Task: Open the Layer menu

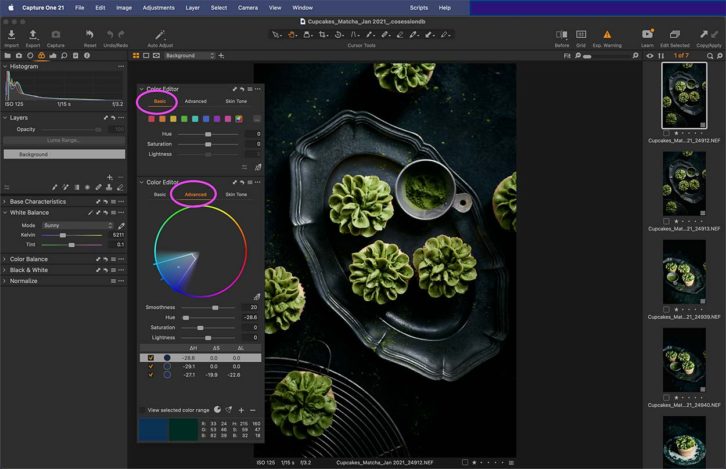Action: tap(193, 8)
